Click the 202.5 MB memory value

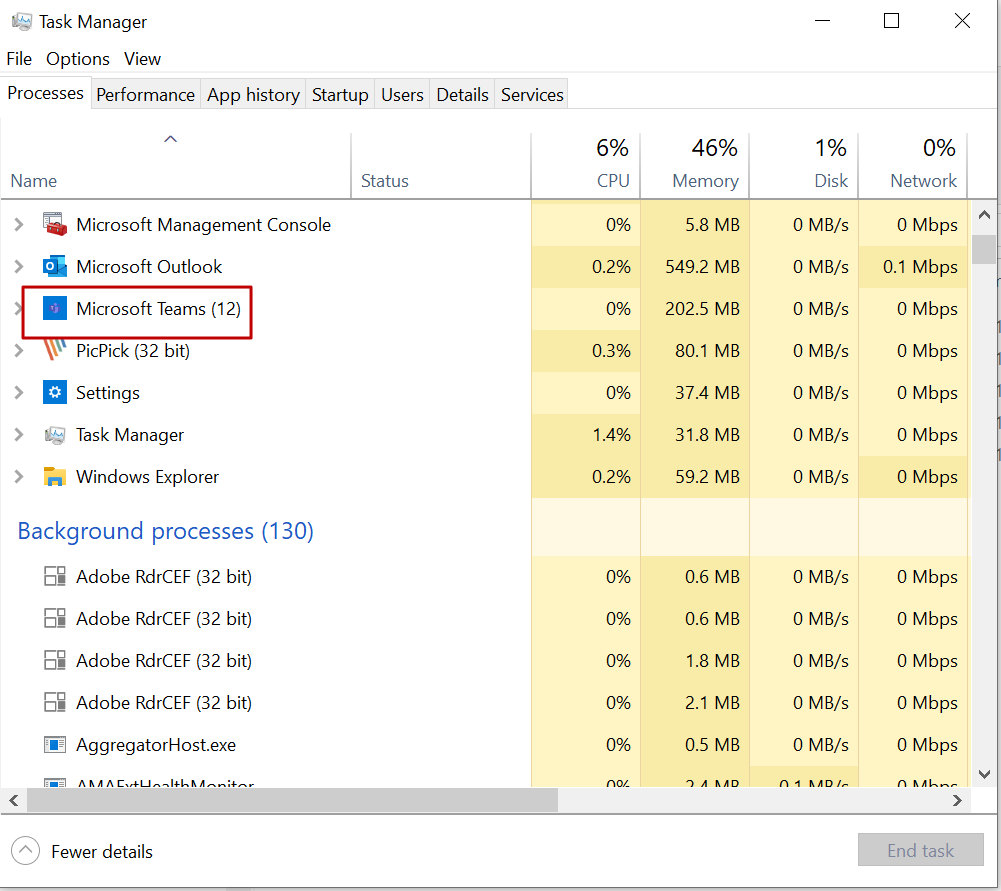(x=702, y=308)
